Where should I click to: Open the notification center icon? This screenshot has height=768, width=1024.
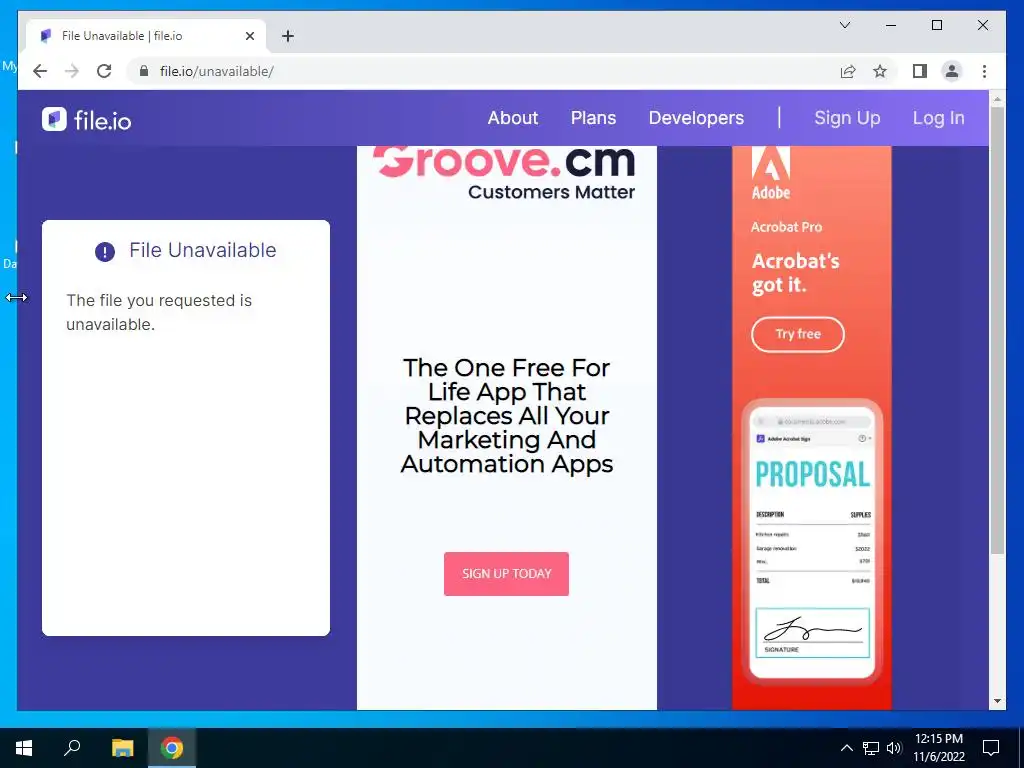click(x=991, y=748)
